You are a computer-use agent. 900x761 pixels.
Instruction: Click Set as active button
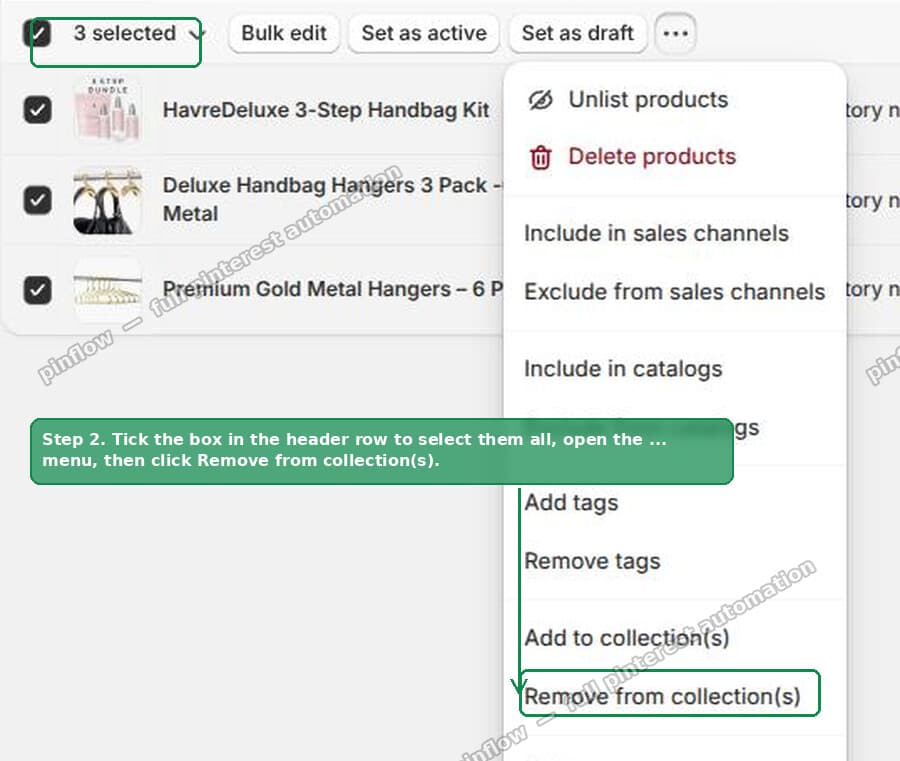[424, 33]
